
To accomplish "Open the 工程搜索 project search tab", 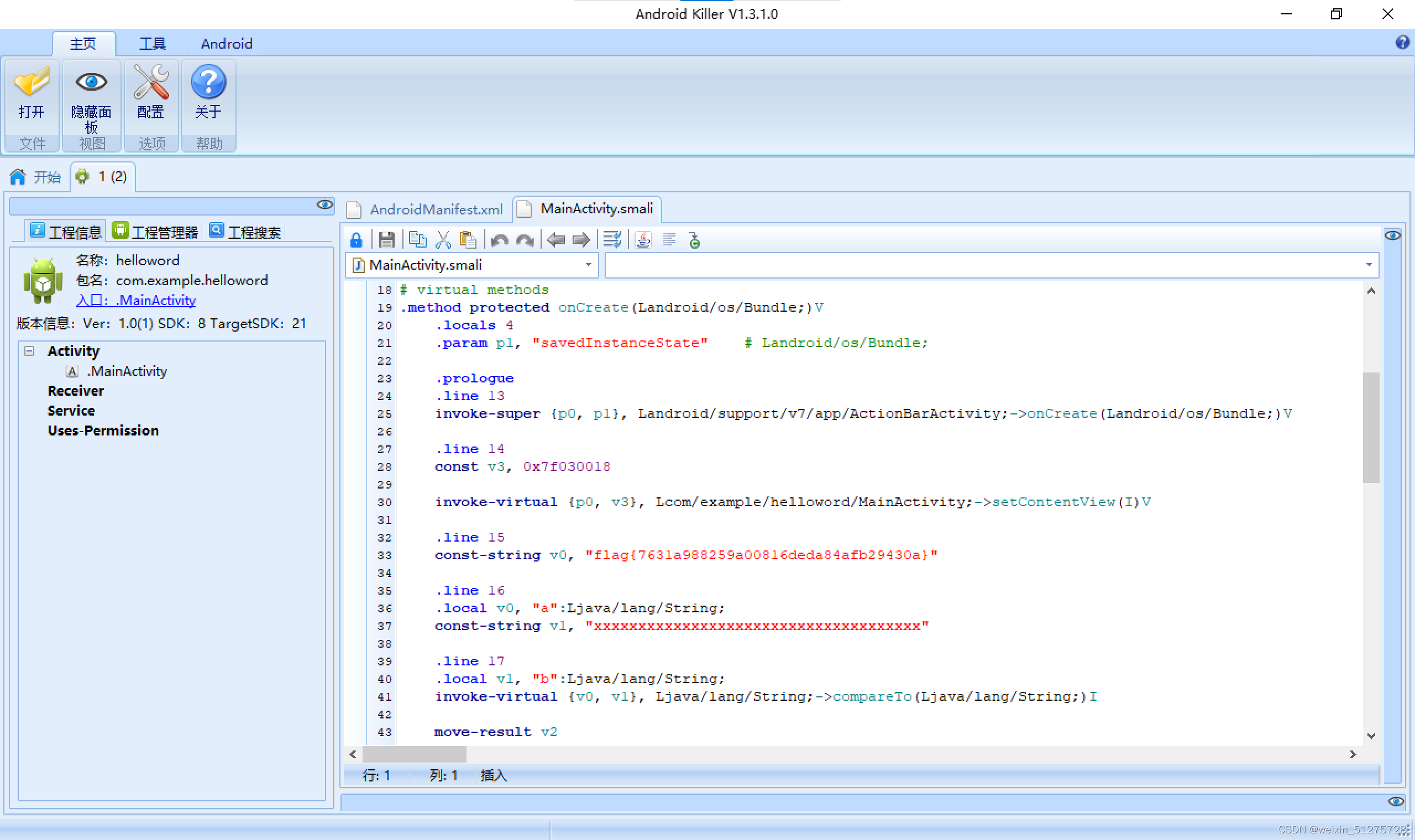I will [244, 232].
